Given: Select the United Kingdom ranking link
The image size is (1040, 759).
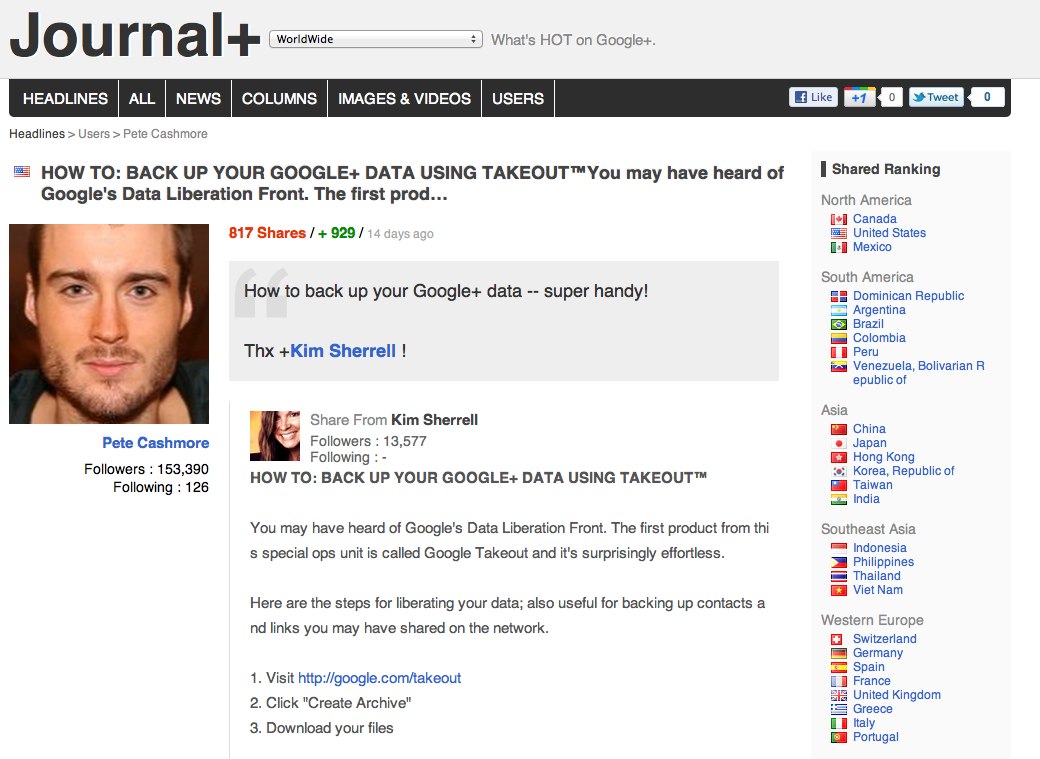Looking at the screenshot, I should click(x=897, y=695).
